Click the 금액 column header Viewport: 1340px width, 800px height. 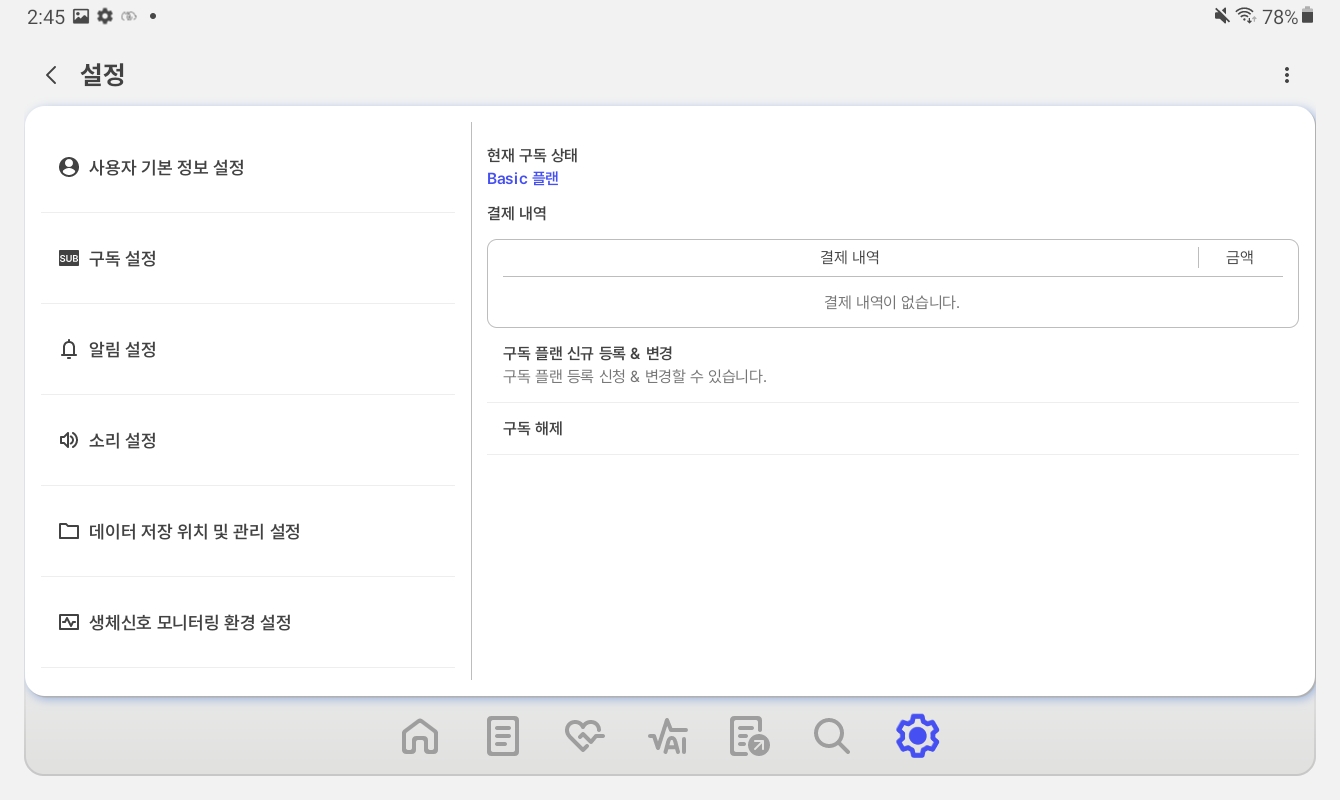[x=1240, y=257]
